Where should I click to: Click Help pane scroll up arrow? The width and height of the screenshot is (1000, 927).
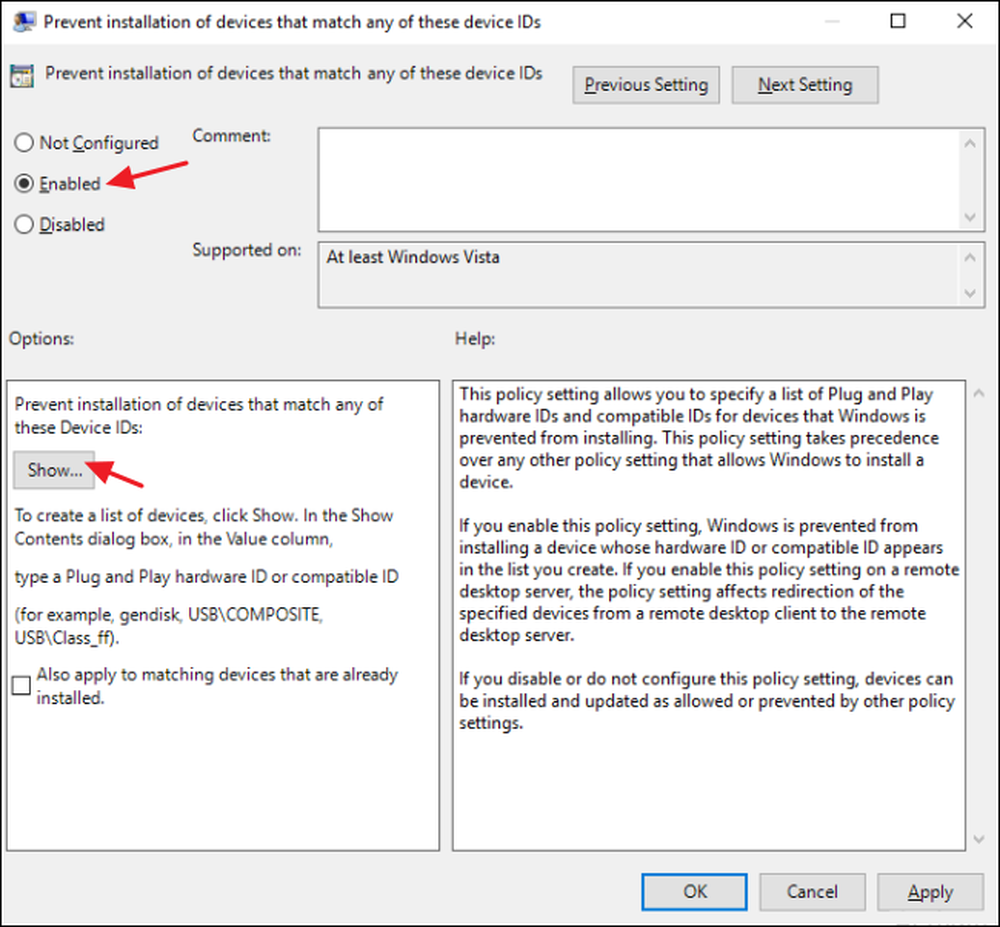(x=978, y=394)
